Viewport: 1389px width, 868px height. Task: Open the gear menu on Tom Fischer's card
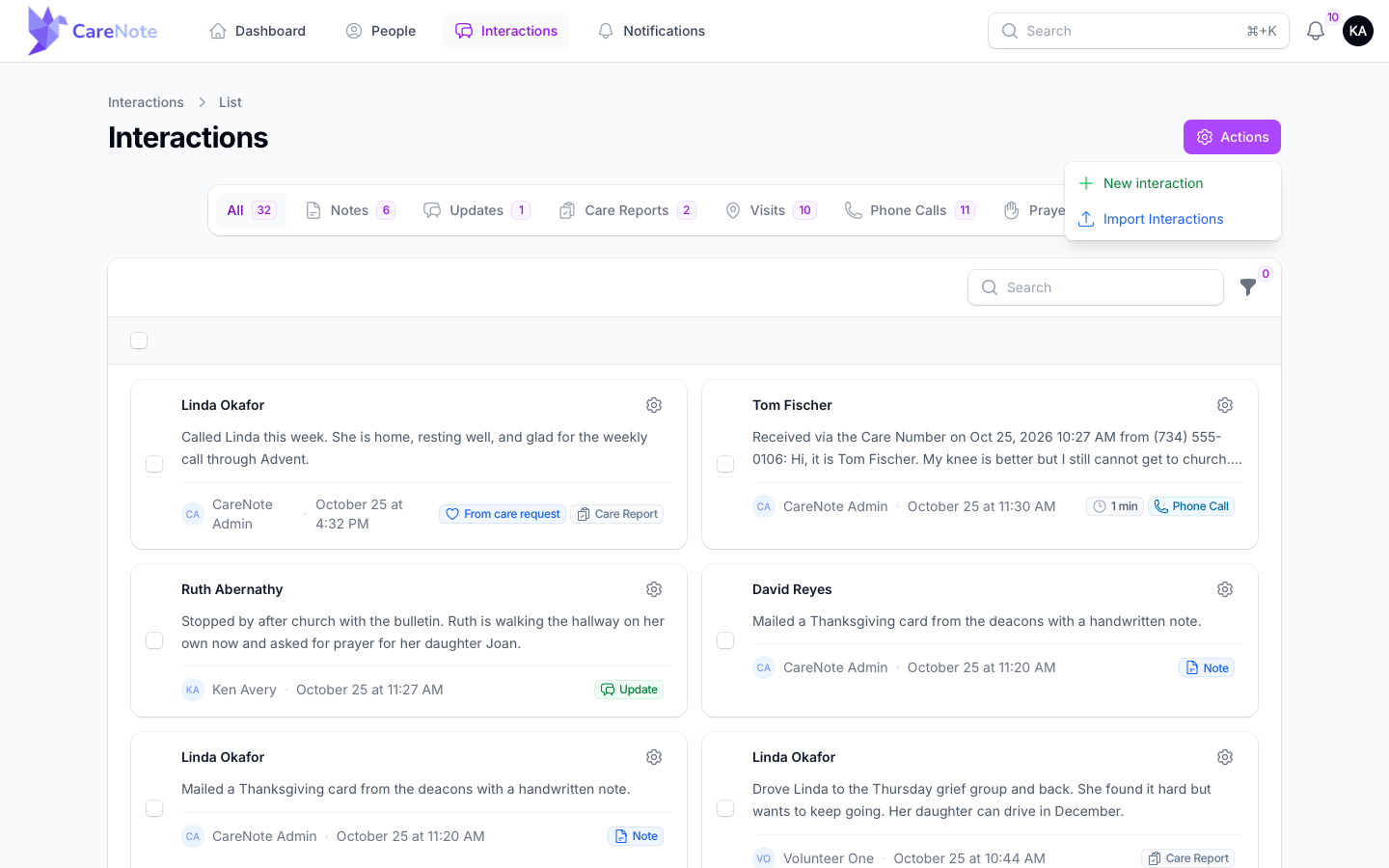tap(1225, 405)
